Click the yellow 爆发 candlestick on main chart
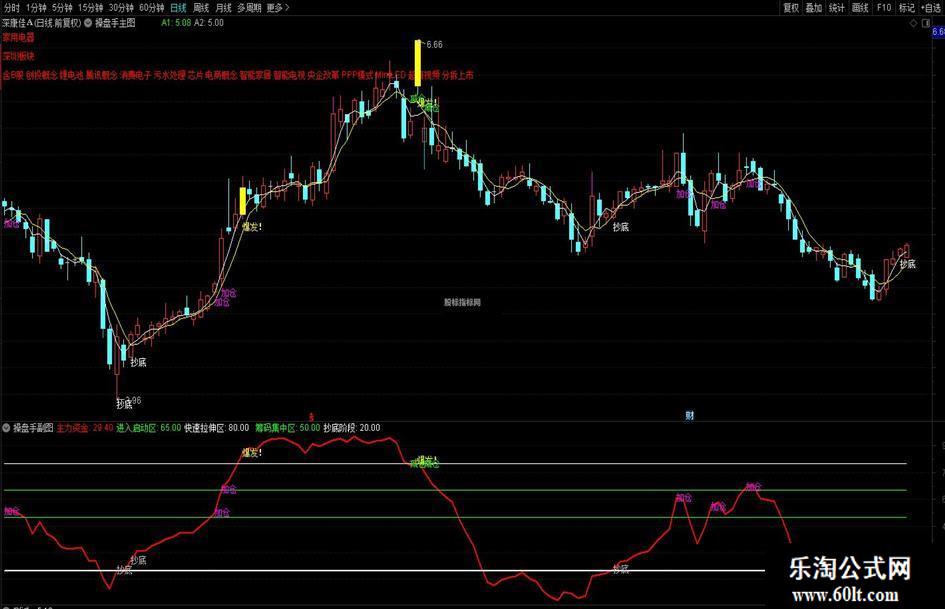 tap(242, 201)
